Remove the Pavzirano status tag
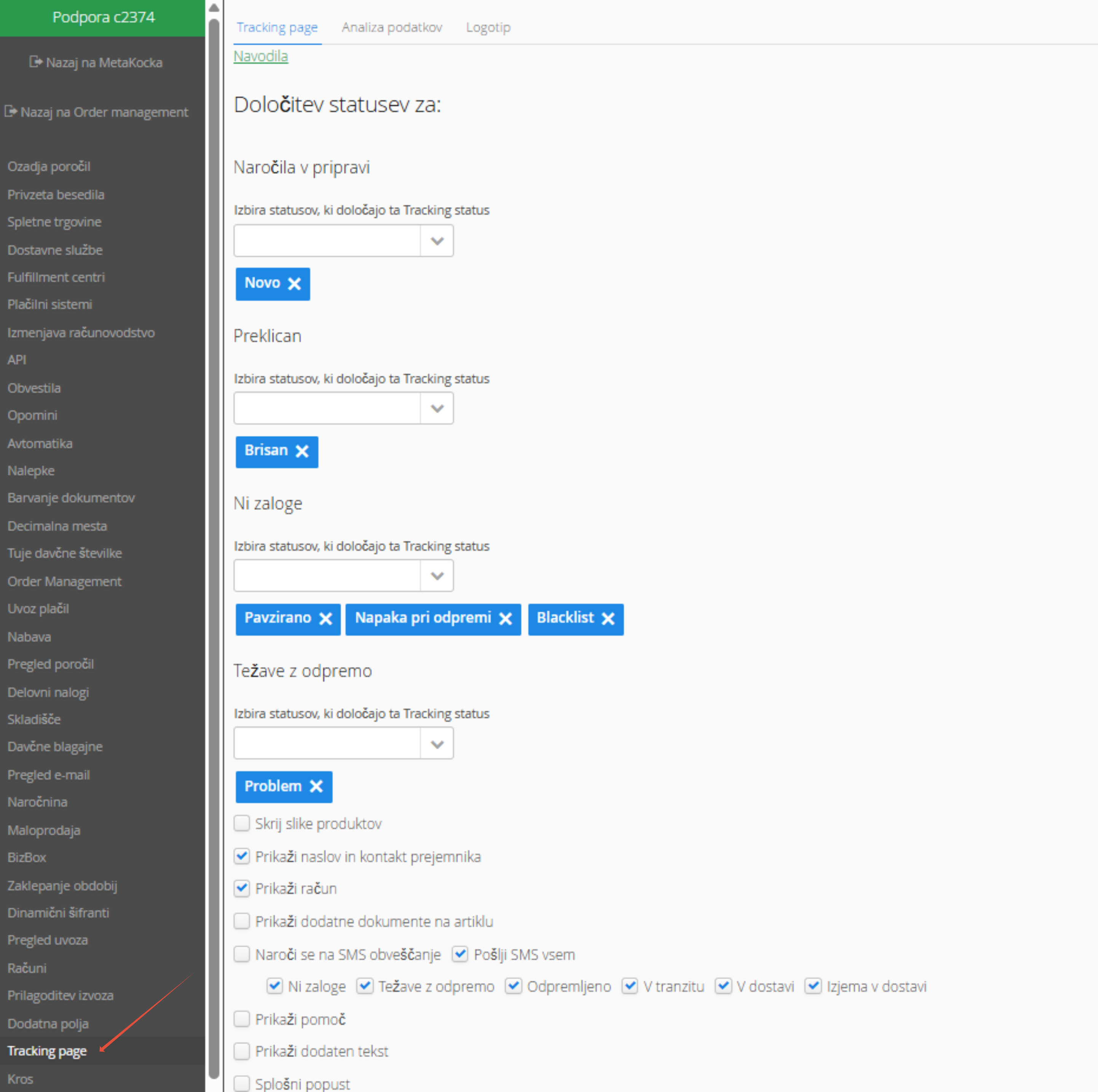The image size is (1098, 1092). 325,618
